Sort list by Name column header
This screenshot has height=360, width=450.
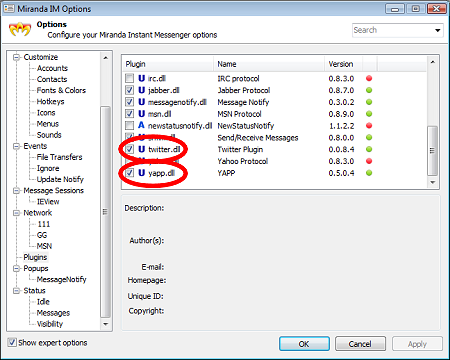tap(269, 64)
